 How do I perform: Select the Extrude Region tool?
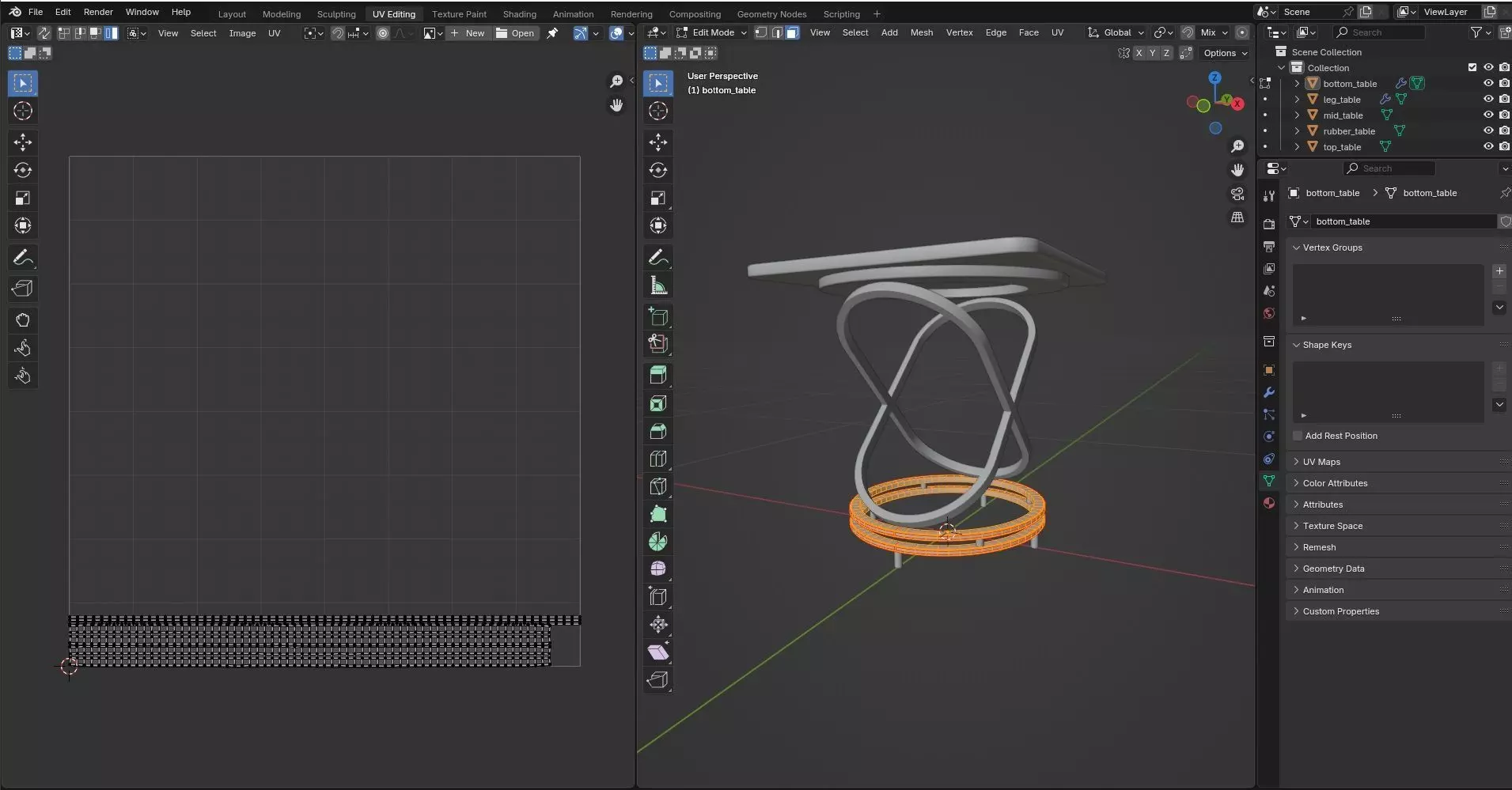658,376
